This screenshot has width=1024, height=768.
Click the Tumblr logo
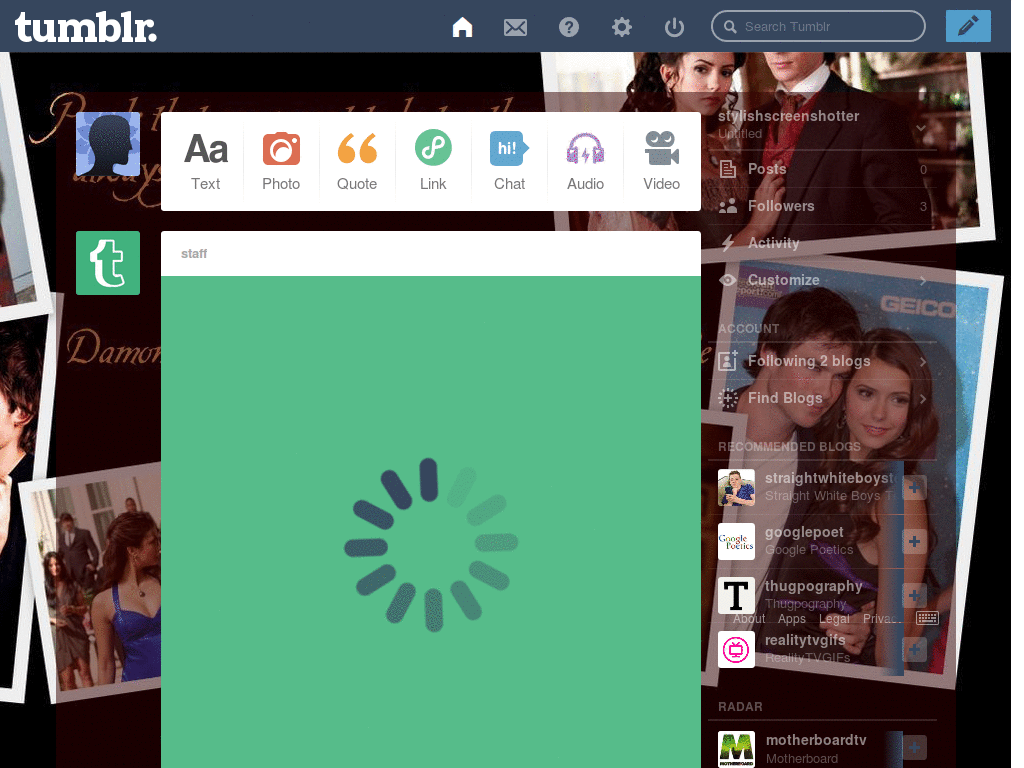pos(86,27)
